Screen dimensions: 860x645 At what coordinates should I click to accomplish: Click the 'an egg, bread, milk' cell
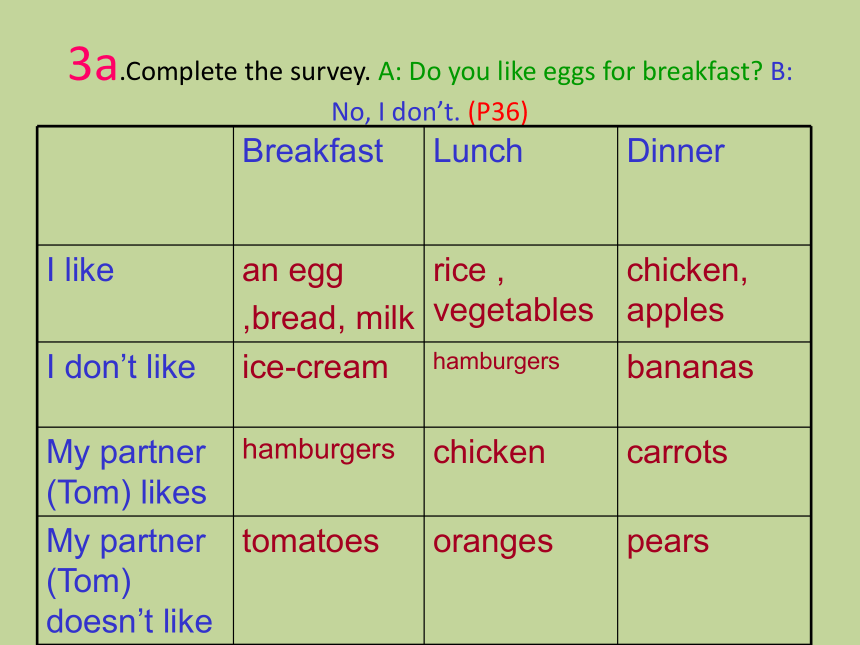pyautogui.click(x=328, y=295)
